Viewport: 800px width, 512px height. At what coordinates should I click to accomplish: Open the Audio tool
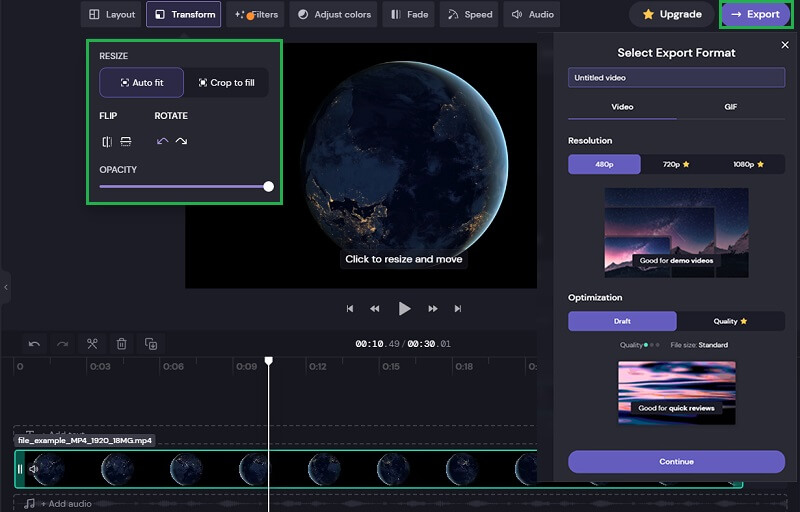click(x=532, y=14)
